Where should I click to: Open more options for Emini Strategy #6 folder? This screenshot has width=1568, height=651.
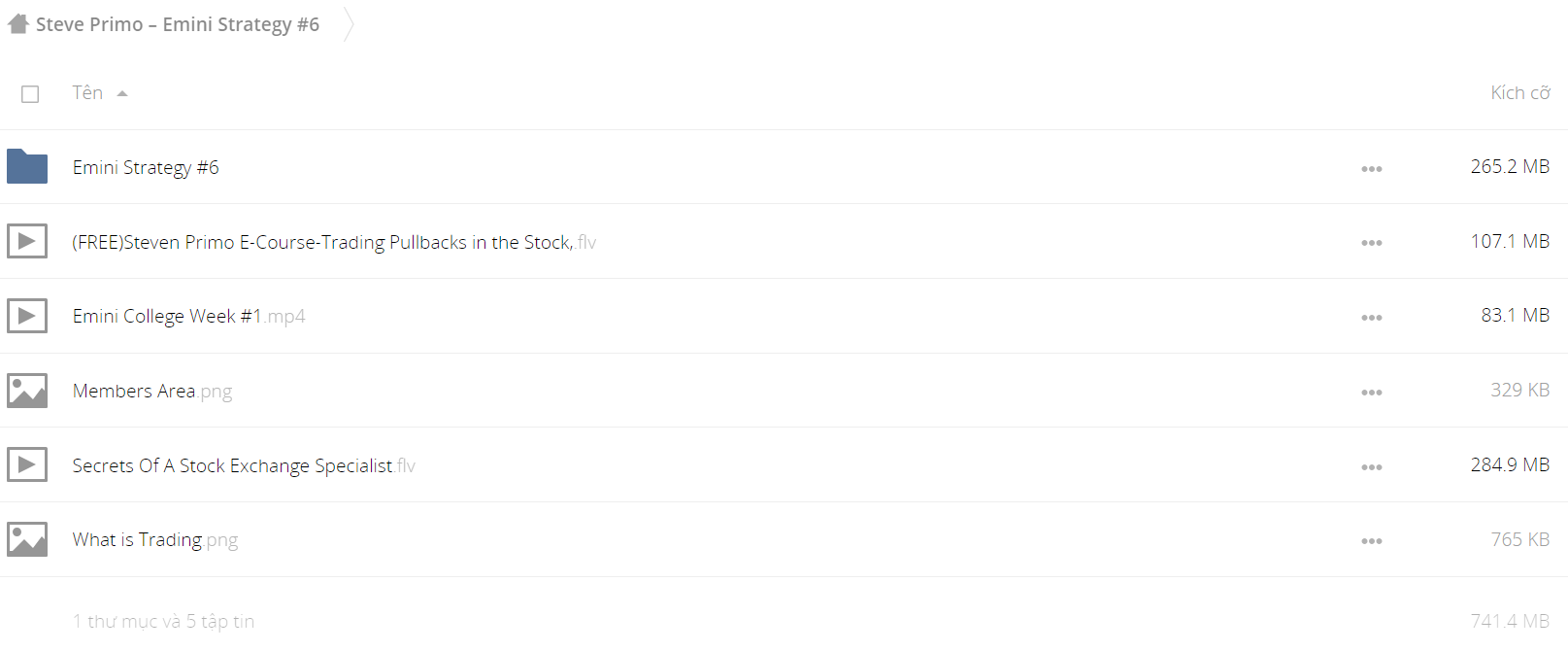1371,169
